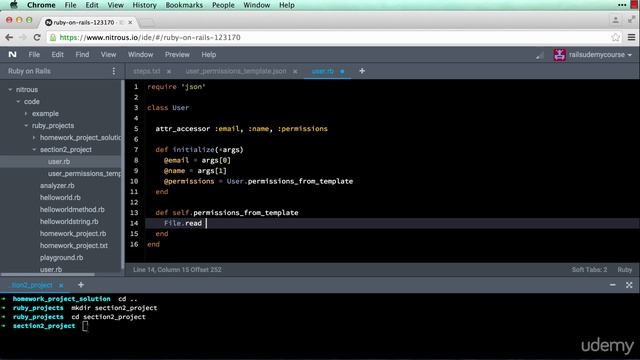Close the section2_project terminal tab

tap(61, 285)
